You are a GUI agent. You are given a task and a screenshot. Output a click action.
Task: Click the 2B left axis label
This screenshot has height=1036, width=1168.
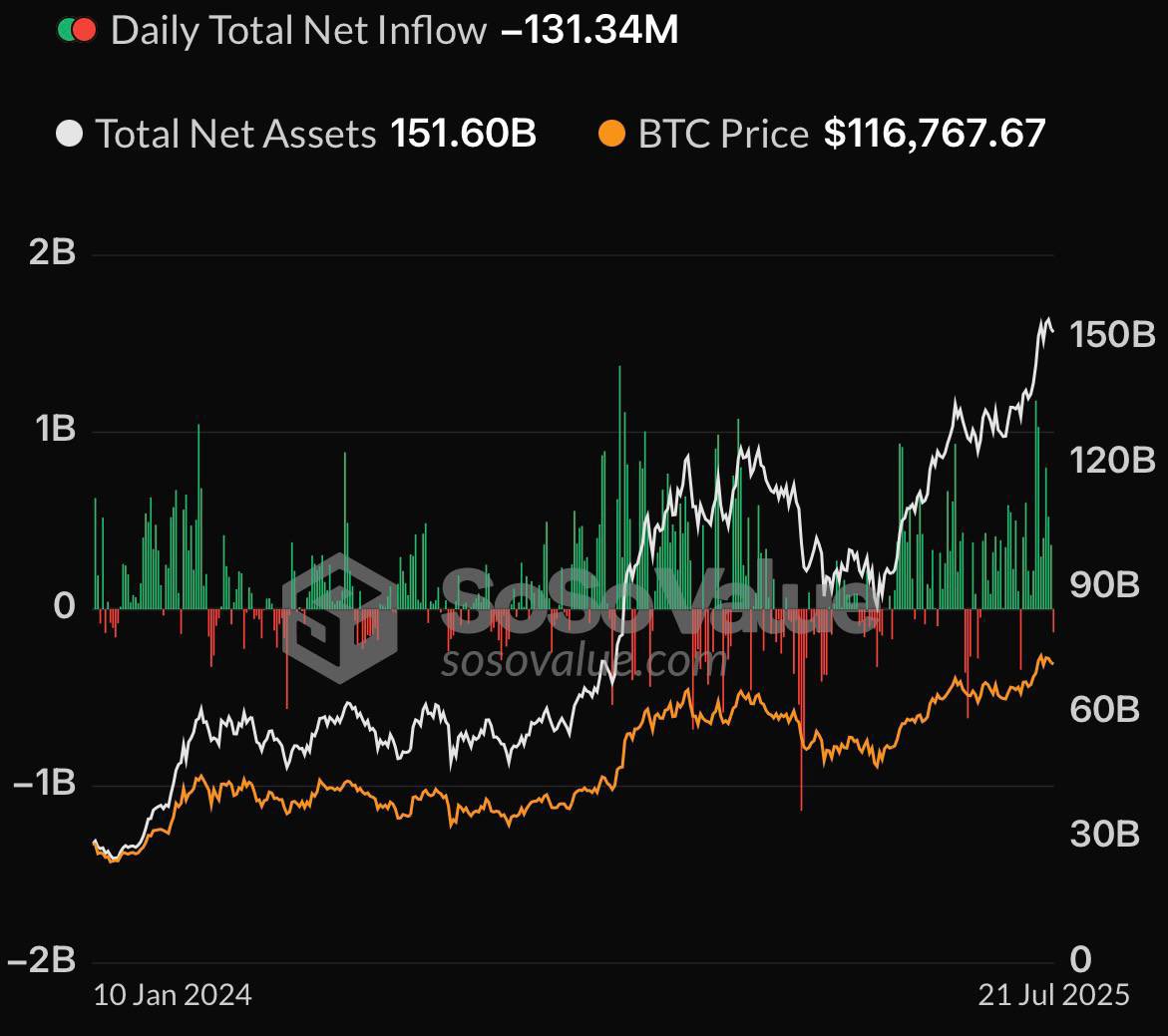click(52, 252)
